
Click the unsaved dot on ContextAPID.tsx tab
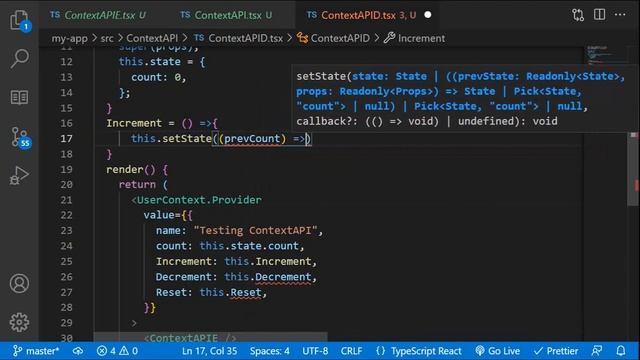click(427, 15)
